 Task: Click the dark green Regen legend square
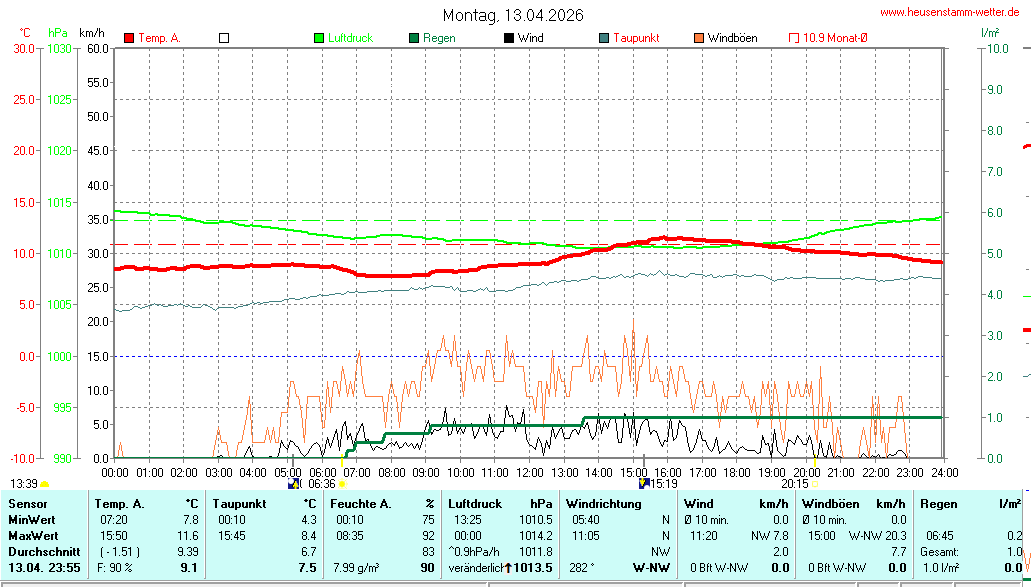[414, 38]
